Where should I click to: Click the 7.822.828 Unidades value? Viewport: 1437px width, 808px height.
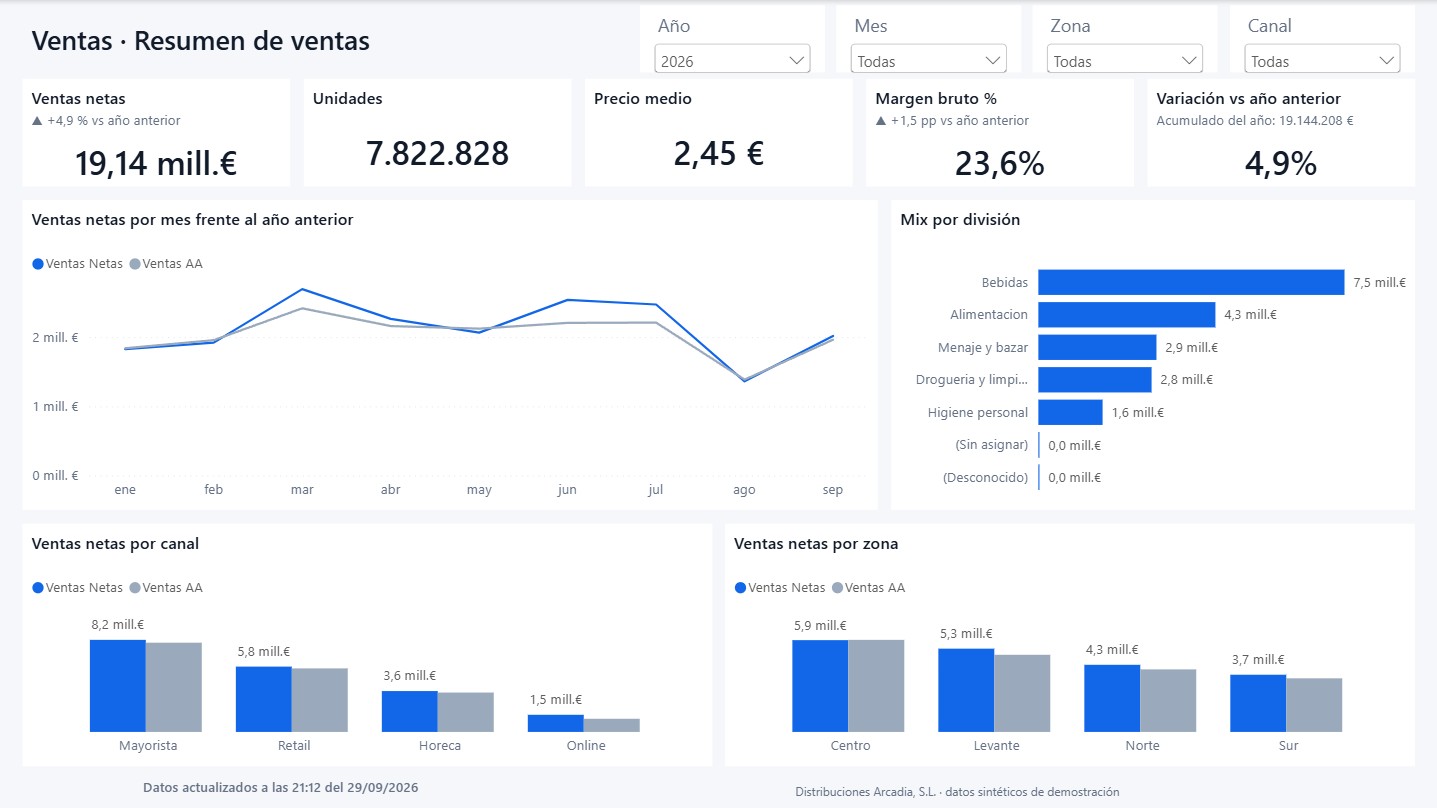437,154
